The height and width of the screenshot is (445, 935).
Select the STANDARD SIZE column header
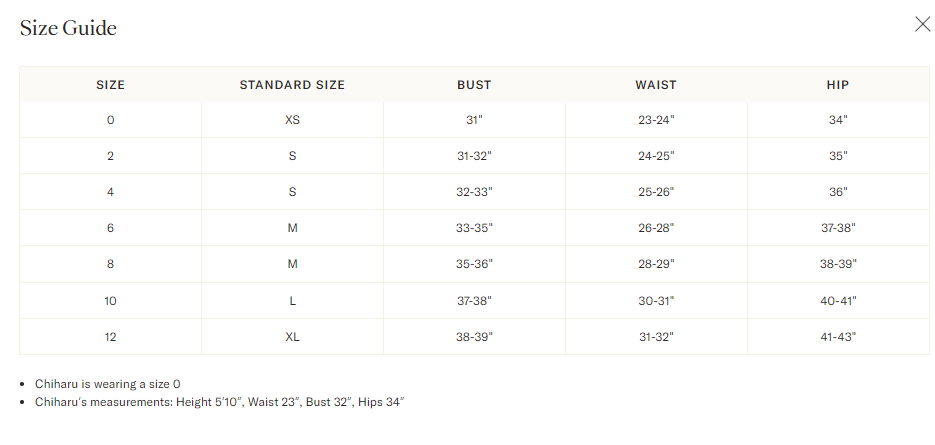pos(292,85)
